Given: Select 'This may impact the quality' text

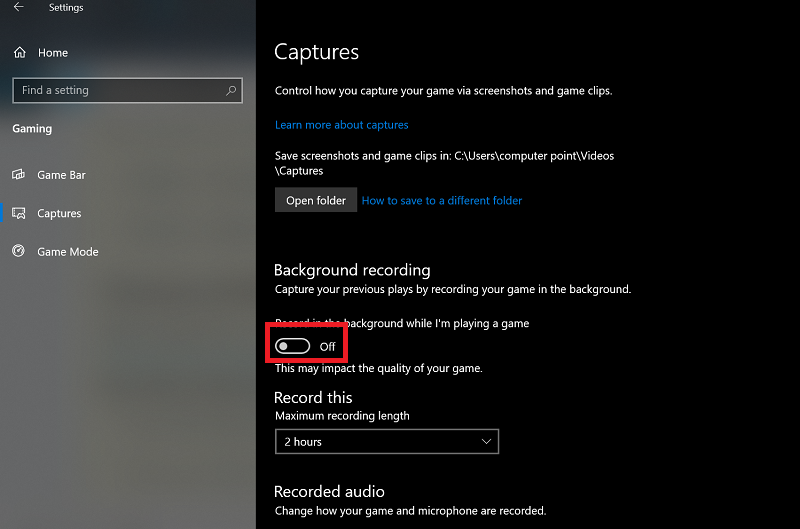Looking at the screenshot, I should [x=379, y=368].
